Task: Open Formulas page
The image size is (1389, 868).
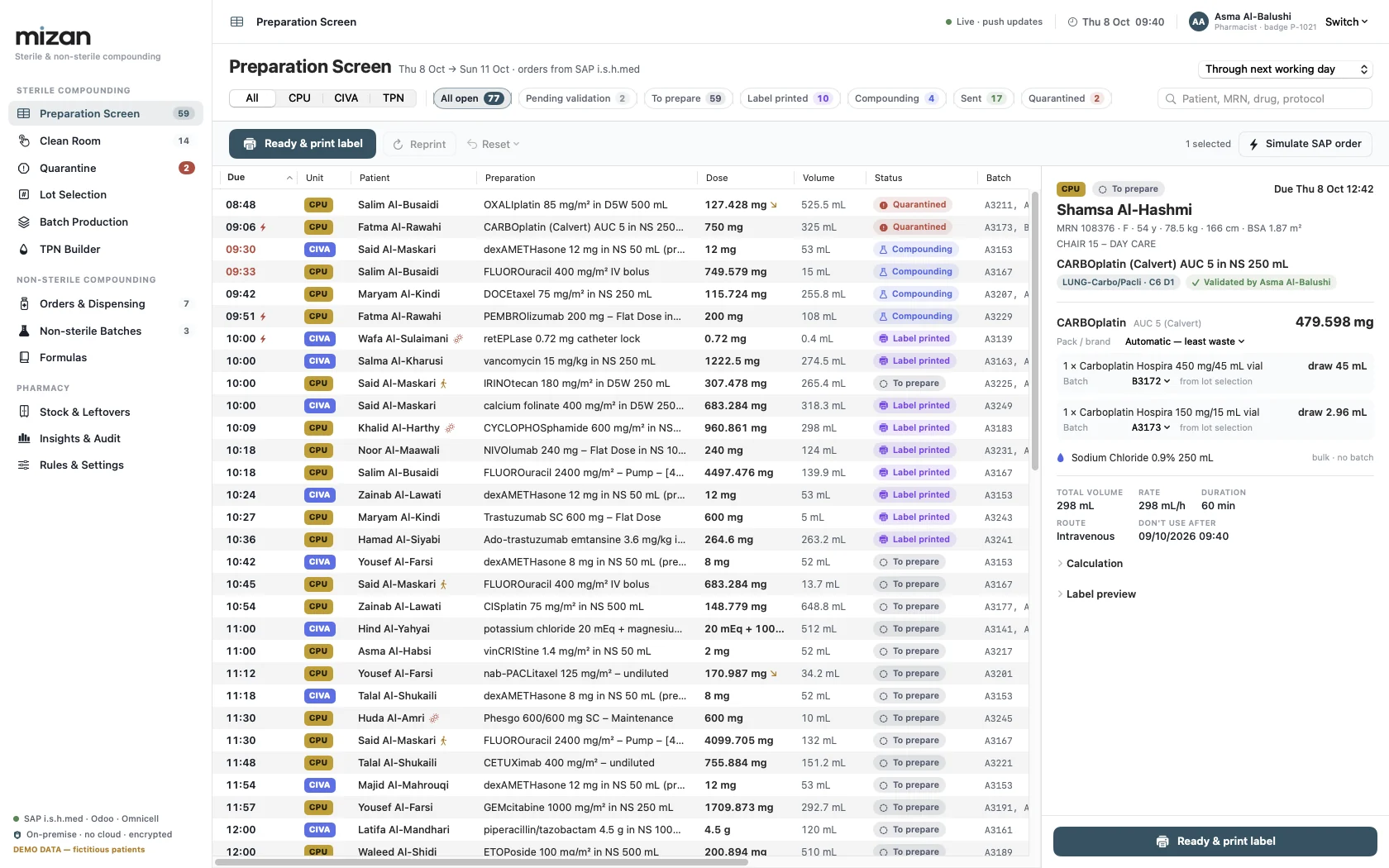Action: (x=106, y=357)
